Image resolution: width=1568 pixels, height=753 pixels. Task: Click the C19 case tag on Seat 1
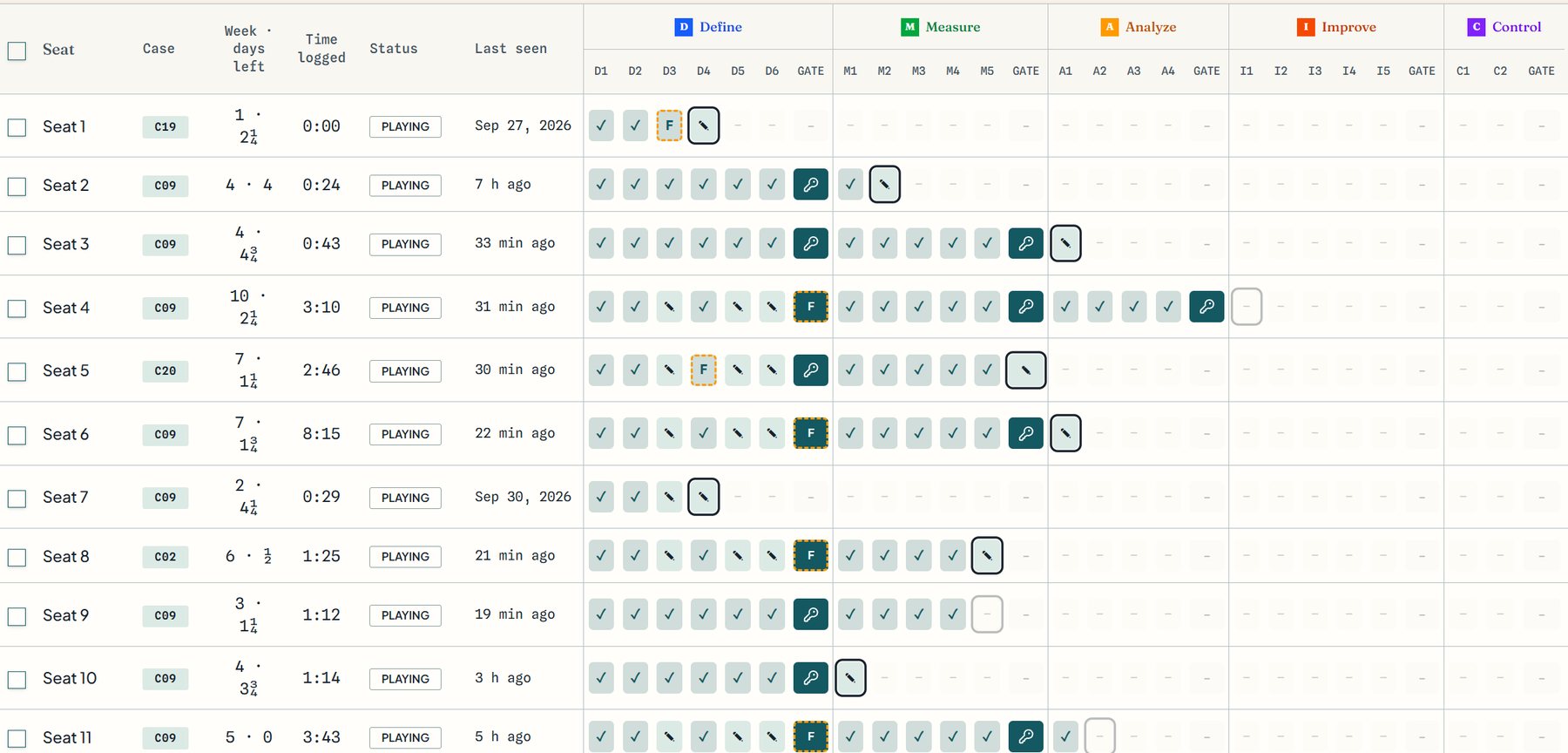point(166,126)
